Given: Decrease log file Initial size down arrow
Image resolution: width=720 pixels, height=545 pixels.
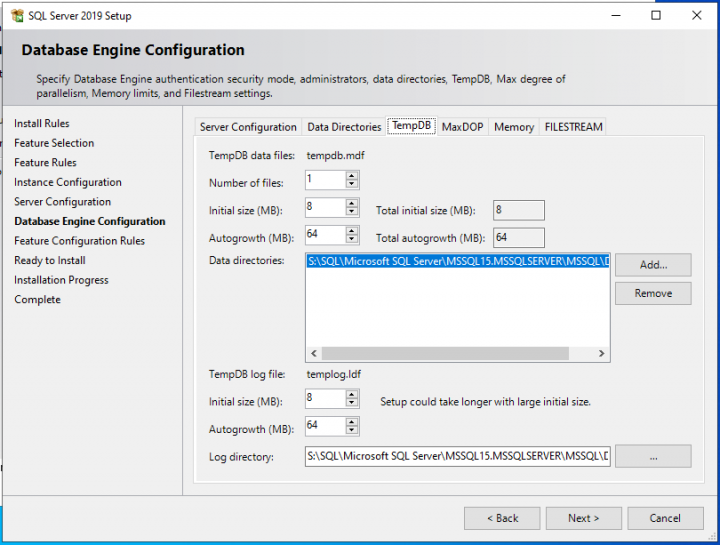Looking at the screenshot, I should [x=352, y=402].
